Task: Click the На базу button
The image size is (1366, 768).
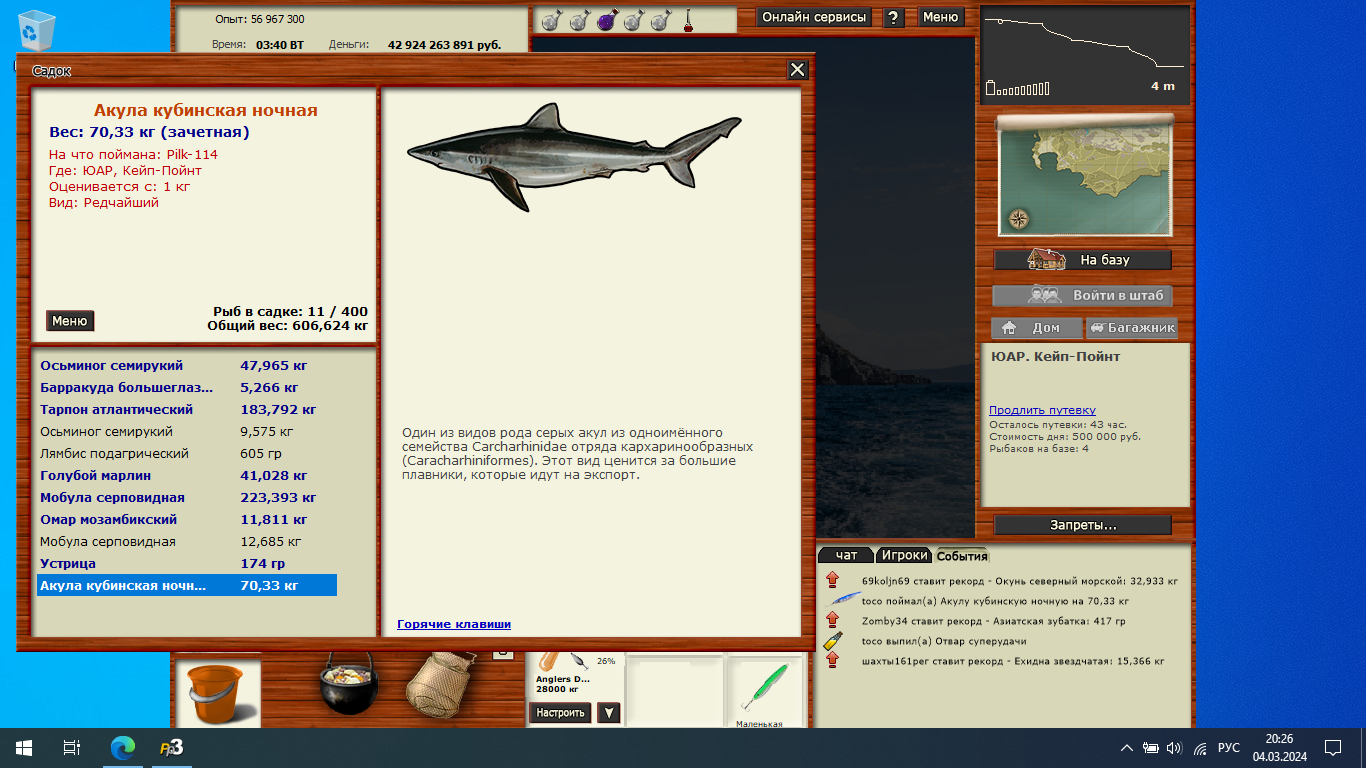Action: pyautogui.click(x=1083, y=260)
